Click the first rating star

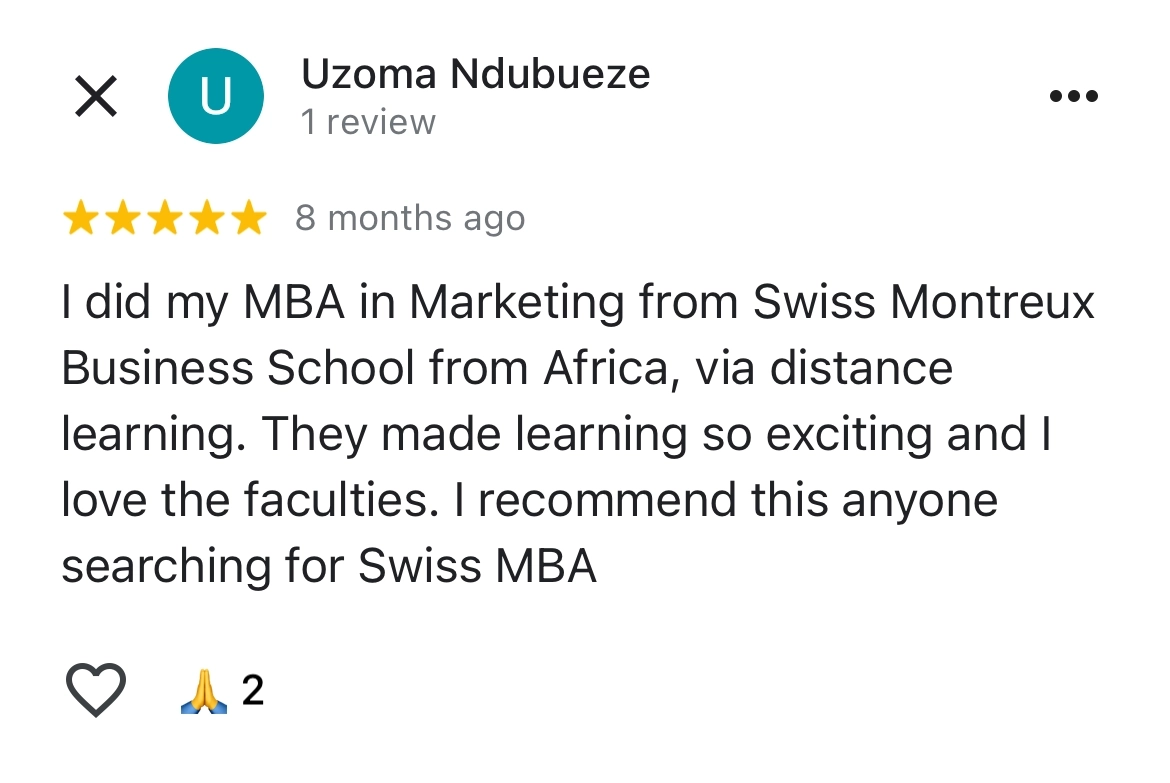(80, 218)
